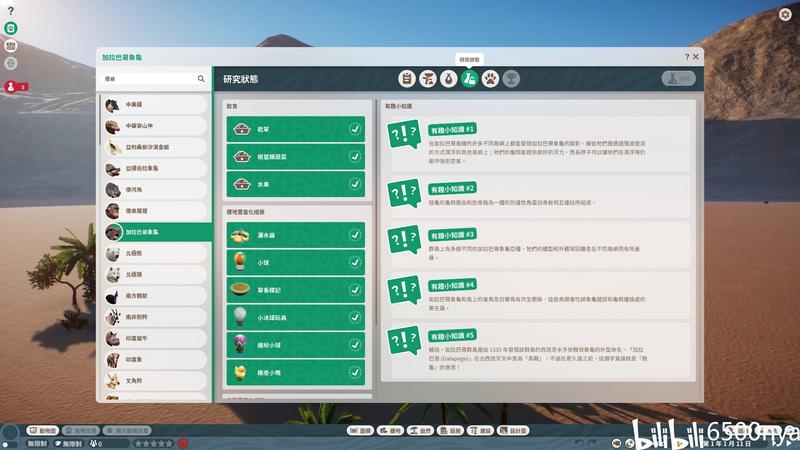
Task: Open the 建設 build menu
Action: [x=480, y=431]
